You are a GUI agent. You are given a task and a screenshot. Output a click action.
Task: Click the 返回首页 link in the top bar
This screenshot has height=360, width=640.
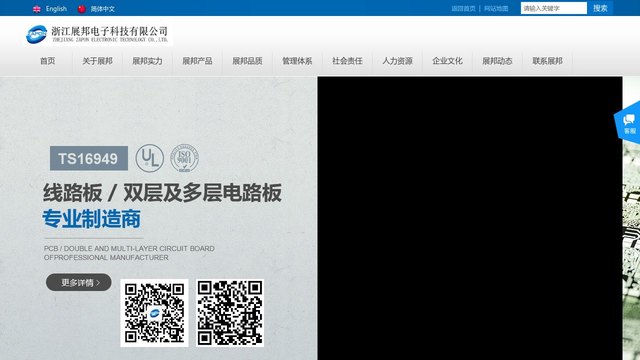tap(463, 8)
